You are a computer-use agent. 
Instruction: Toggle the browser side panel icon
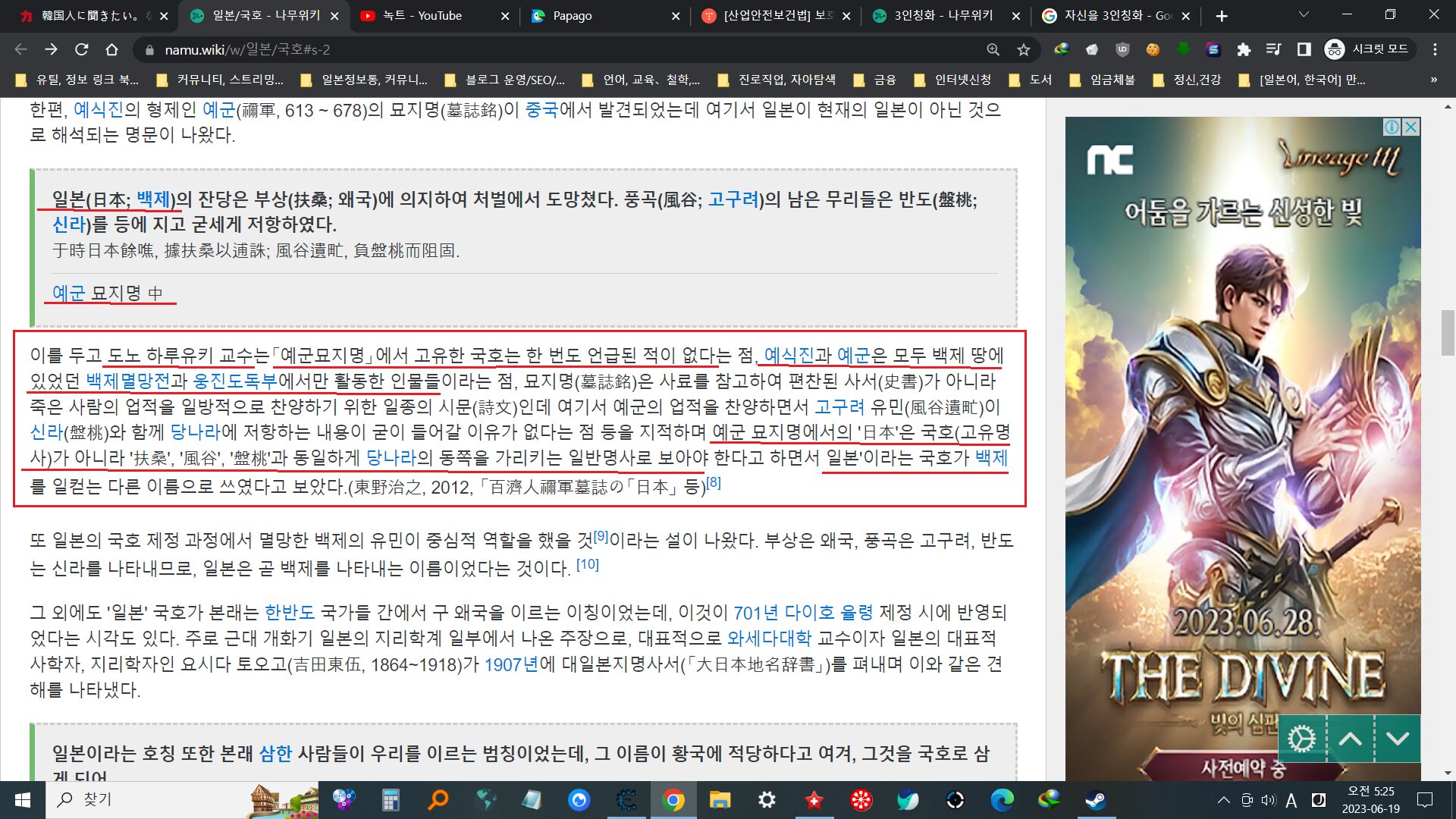pyautogui.click(x=1304, y=49)
